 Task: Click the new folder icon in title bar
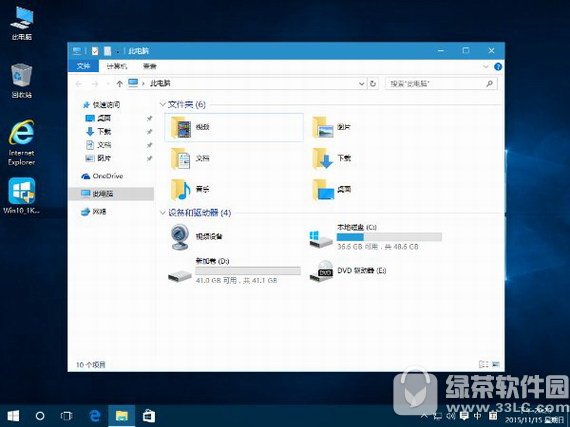coord(107,51)
